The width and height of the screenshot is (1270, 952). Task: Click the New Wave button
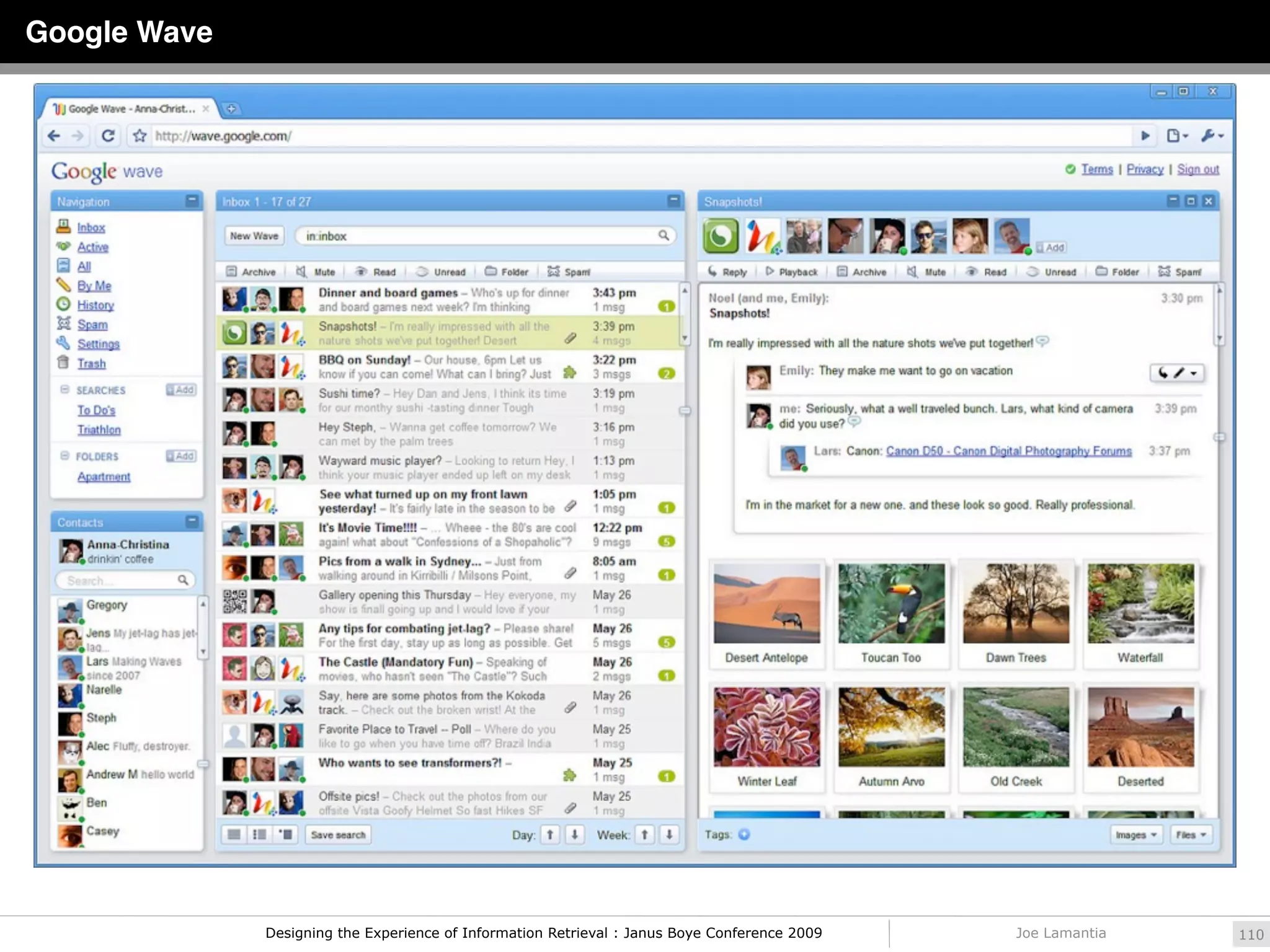(x=254, y=236)
